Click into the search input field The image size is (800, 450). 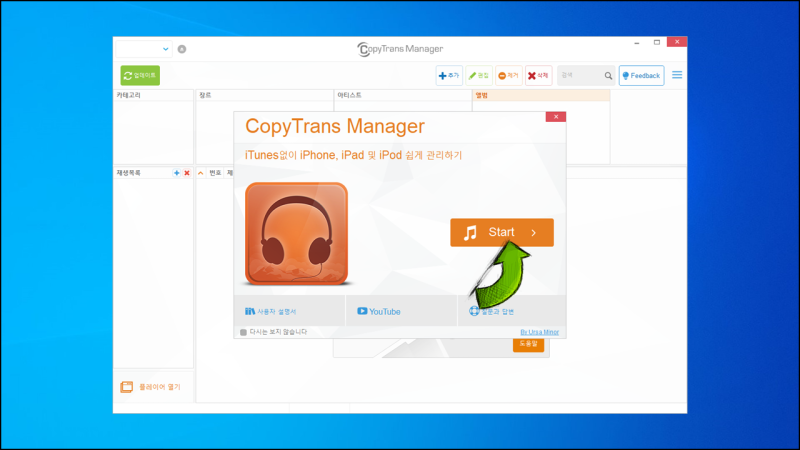click(x=581, y=76)
